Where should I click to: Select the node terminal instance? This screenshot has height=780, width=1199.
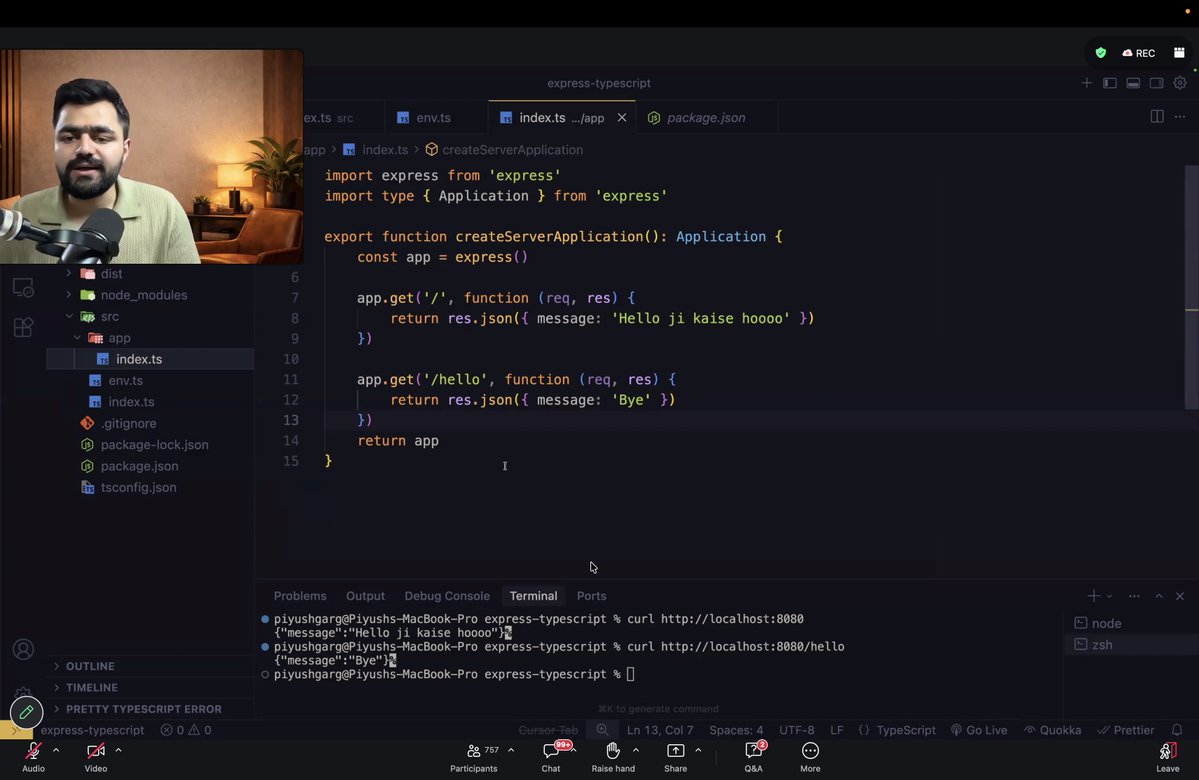tap(1131, 623)
